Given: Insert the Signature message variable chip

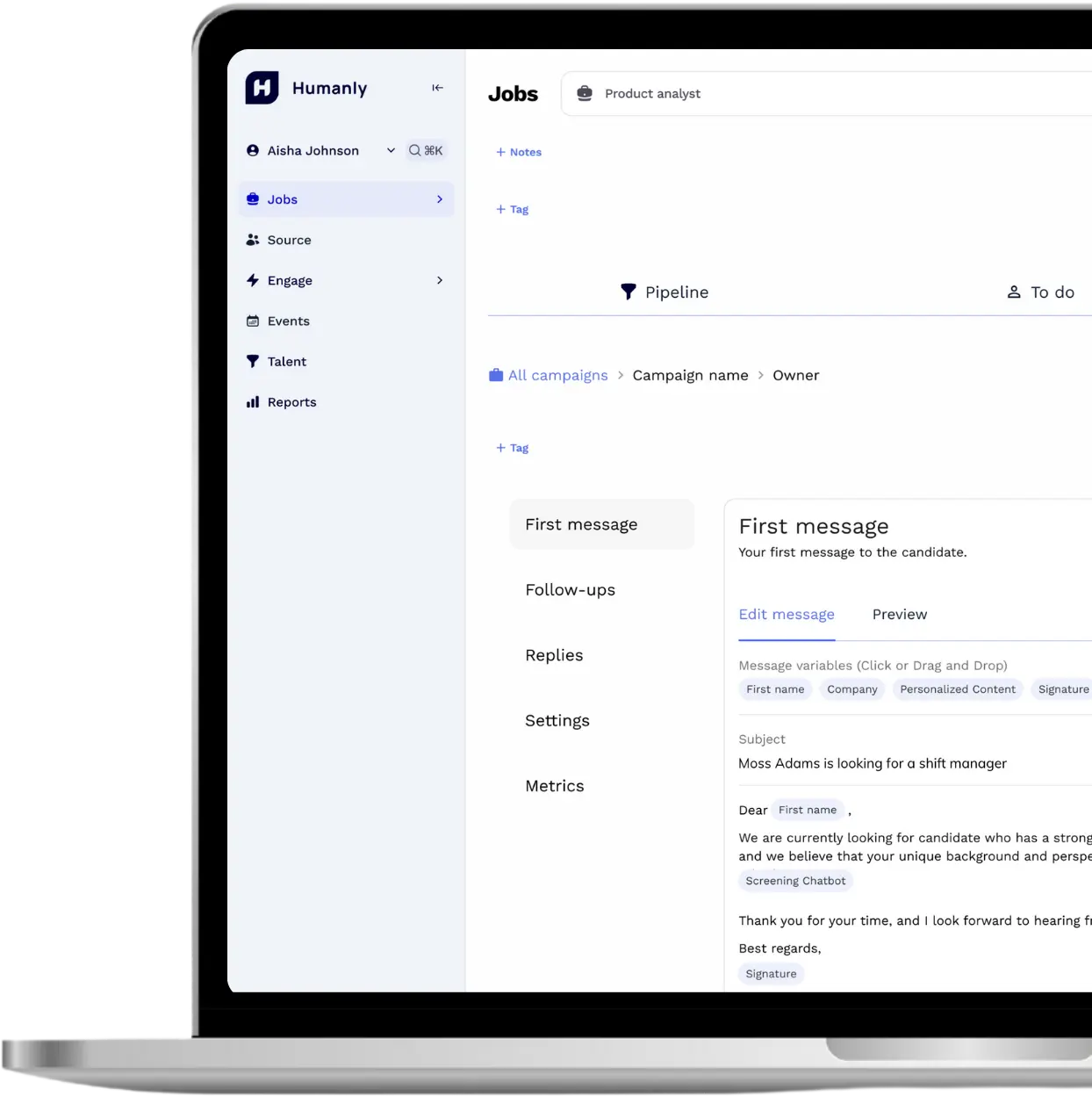Looking at the screenshot, I should click(1061, 689).
